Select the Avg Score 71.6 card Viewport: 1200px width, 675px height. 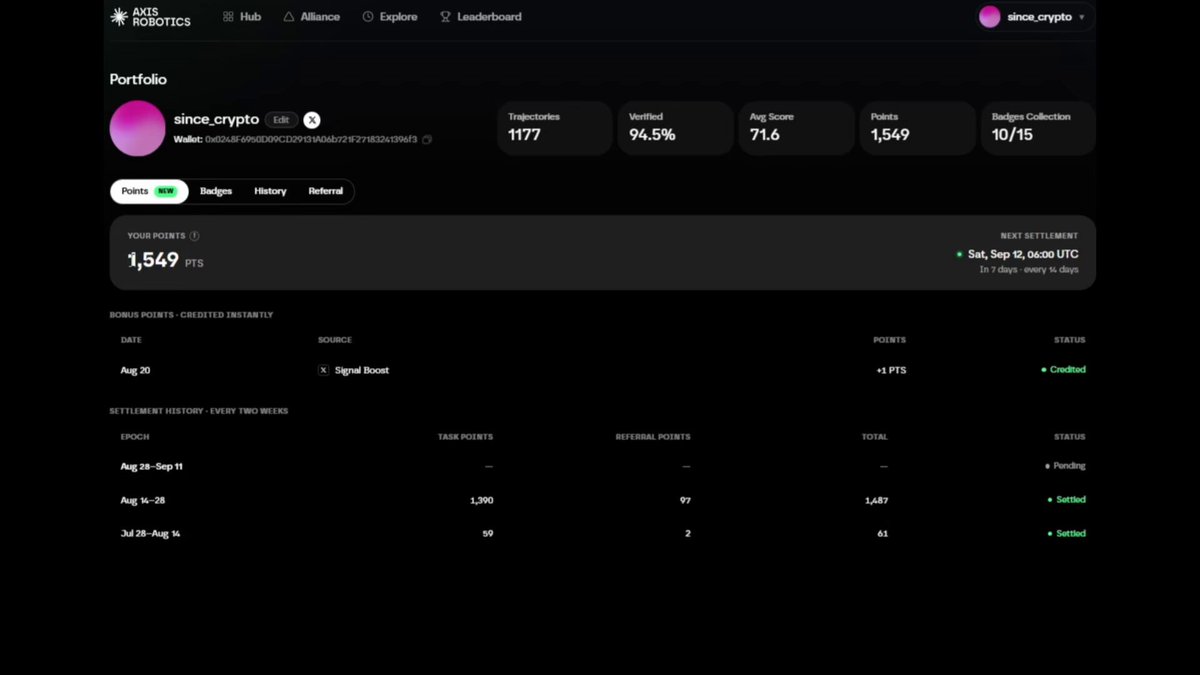pyautogui.click(x=797, y=128)
